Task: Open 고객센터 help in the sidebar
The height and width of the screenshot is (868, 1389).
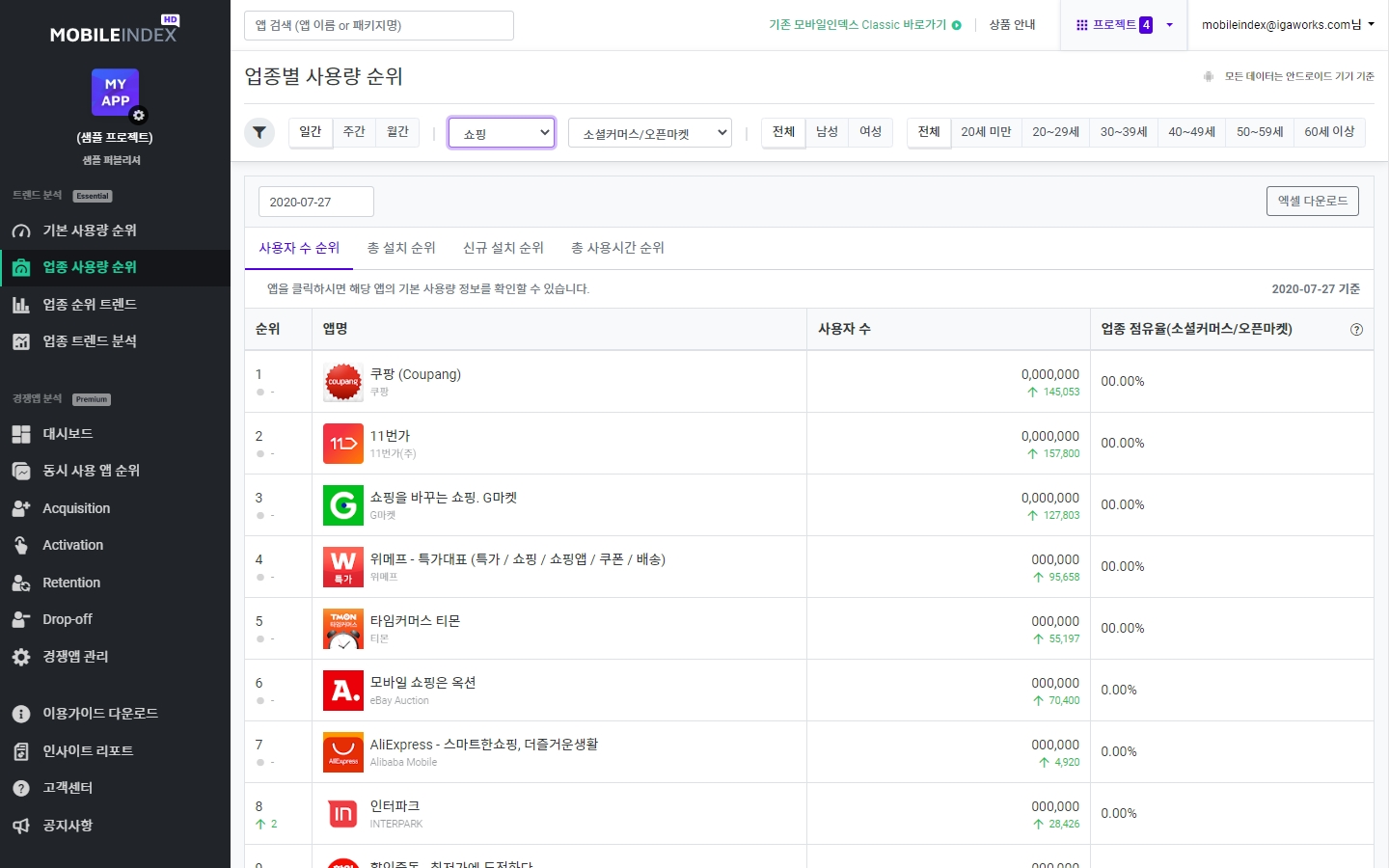Action: (x=115, y=788)
